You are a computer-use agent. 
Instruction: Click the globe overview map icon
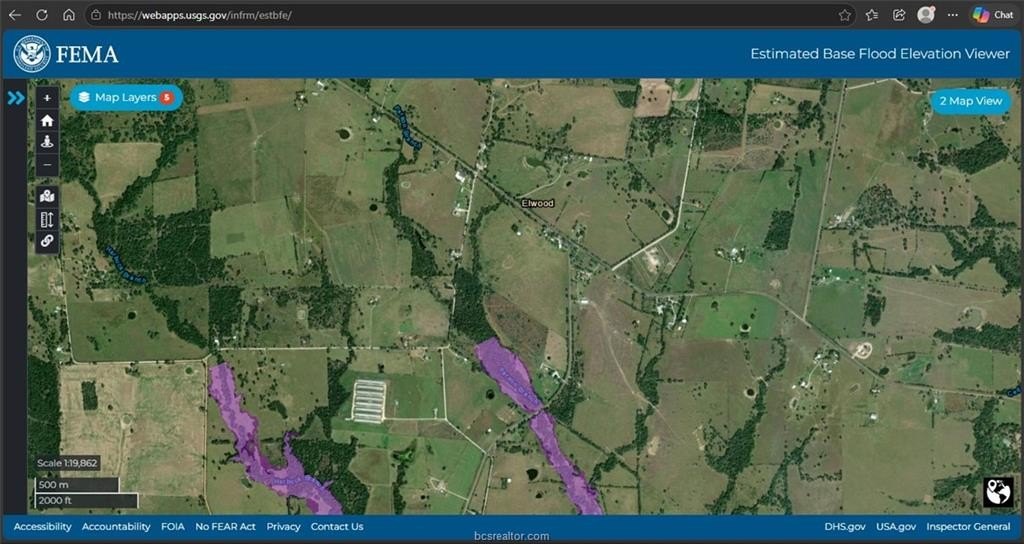click(999, 492)
